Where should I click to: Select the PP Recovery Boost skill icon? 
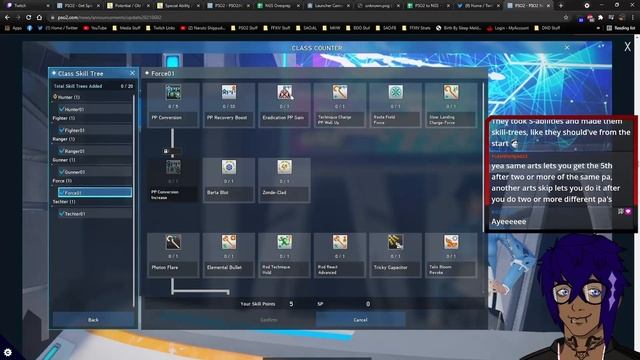click(x=229, y=92)
